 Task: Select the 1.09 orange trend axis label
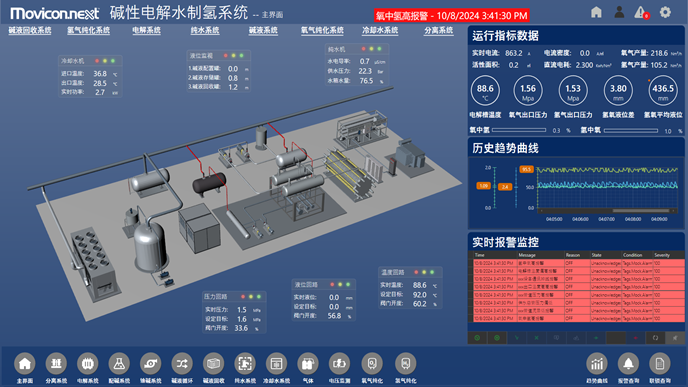pyautogui.click(x=484, y=186)
